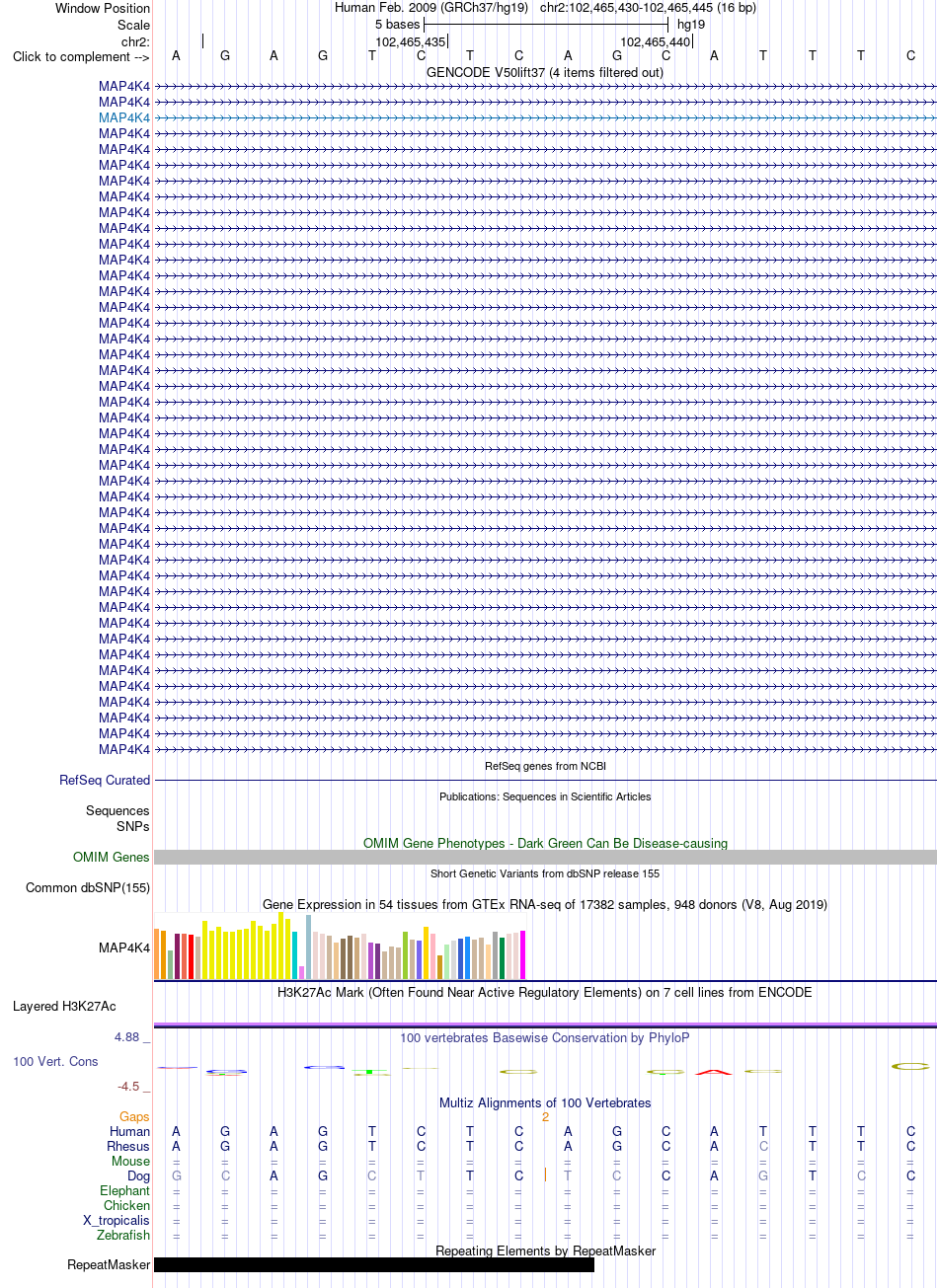Open the GTEx Gene Expression track title

(545, 904)
